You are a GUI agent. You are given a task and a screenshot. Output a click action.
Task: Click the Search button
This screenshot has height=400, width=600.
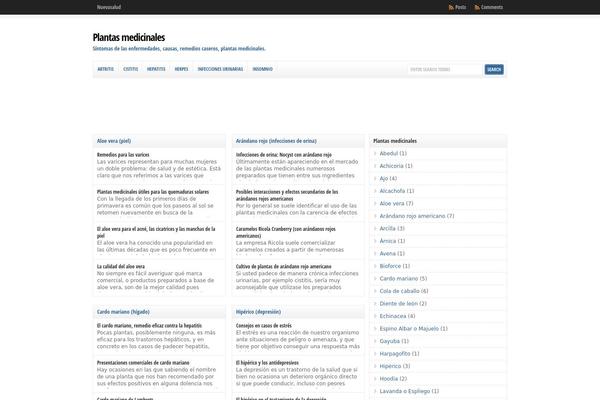[494, 70]
